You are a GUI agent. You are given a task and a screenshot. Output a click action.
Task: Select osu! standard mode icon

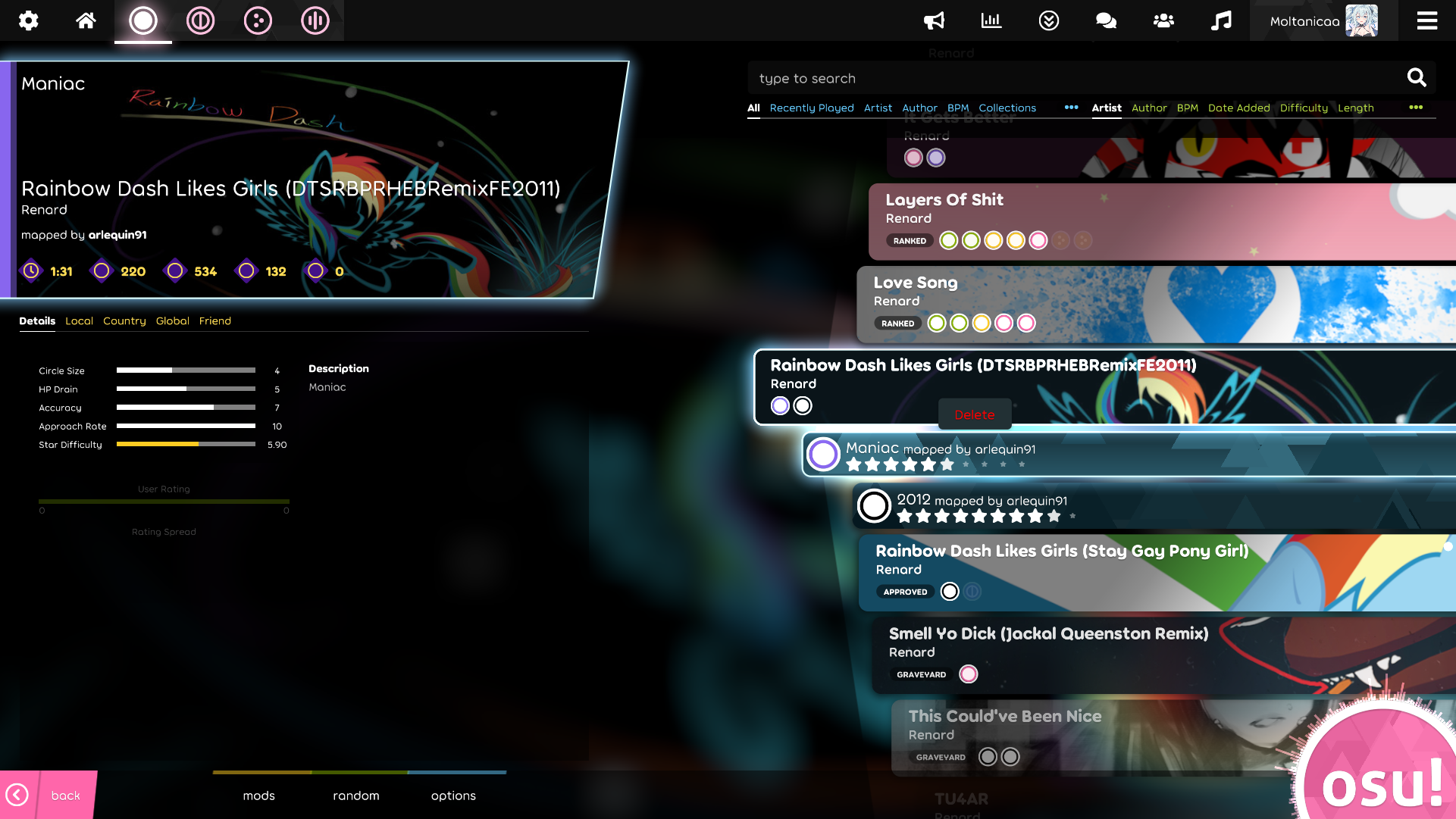pyautogui.click(x=143, y=20)
